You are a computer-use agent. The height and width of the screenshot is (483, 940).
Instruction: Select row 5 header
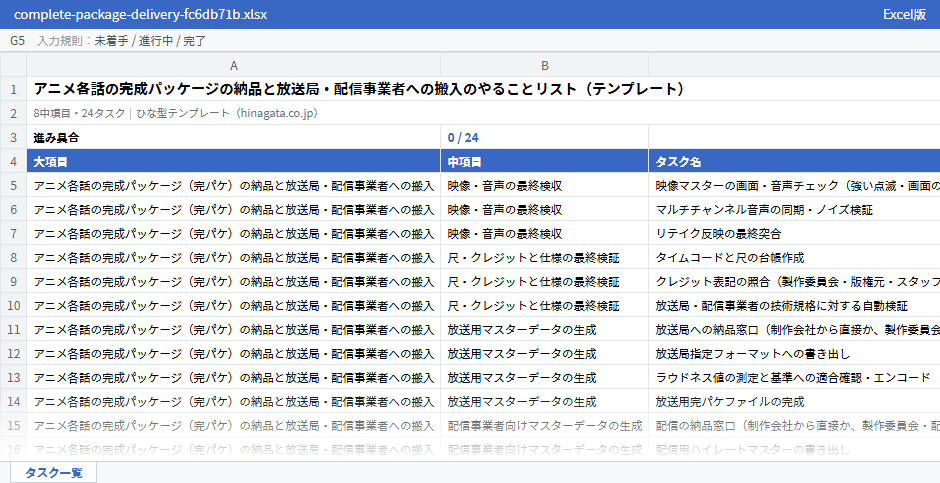[x=13, y=185]
